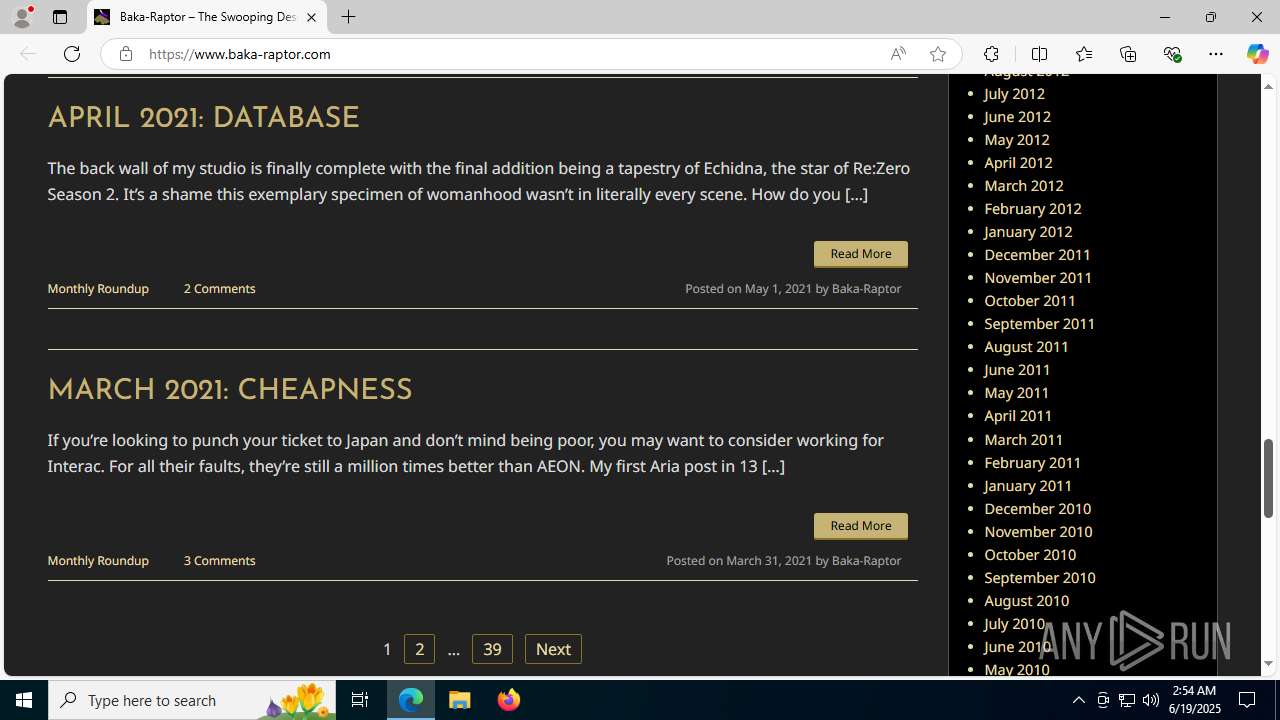Image resolution: width=1280 pixels, height=720 pixels.
Task: Open the August 2011 archive
Action: [x=1026, y=346]
